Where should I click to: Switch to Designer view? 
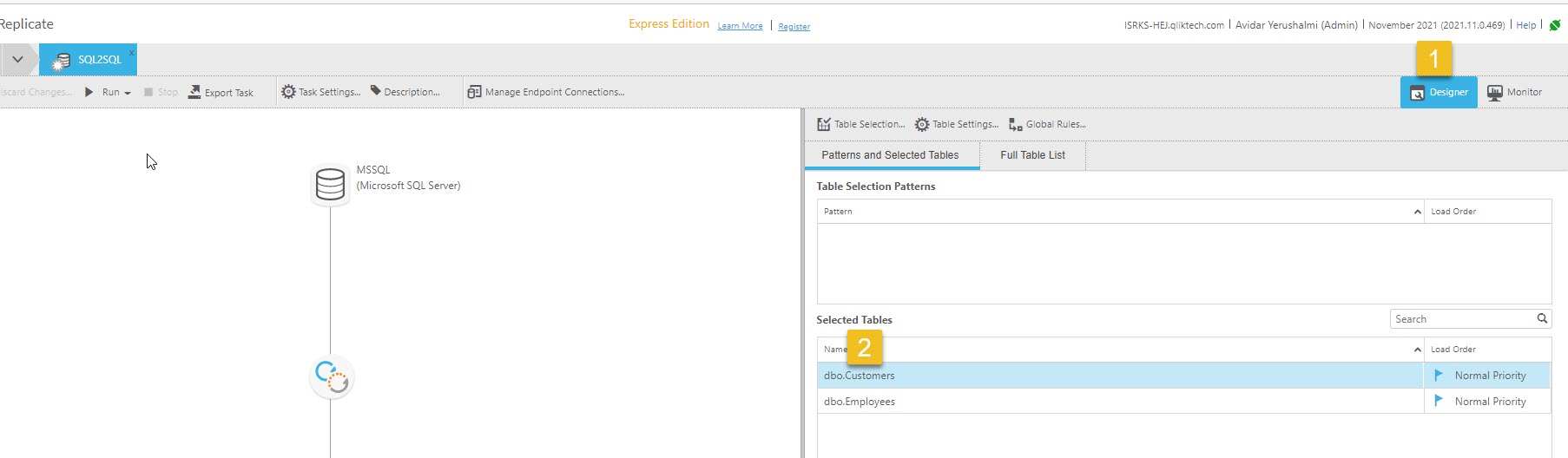[1439, 92]
